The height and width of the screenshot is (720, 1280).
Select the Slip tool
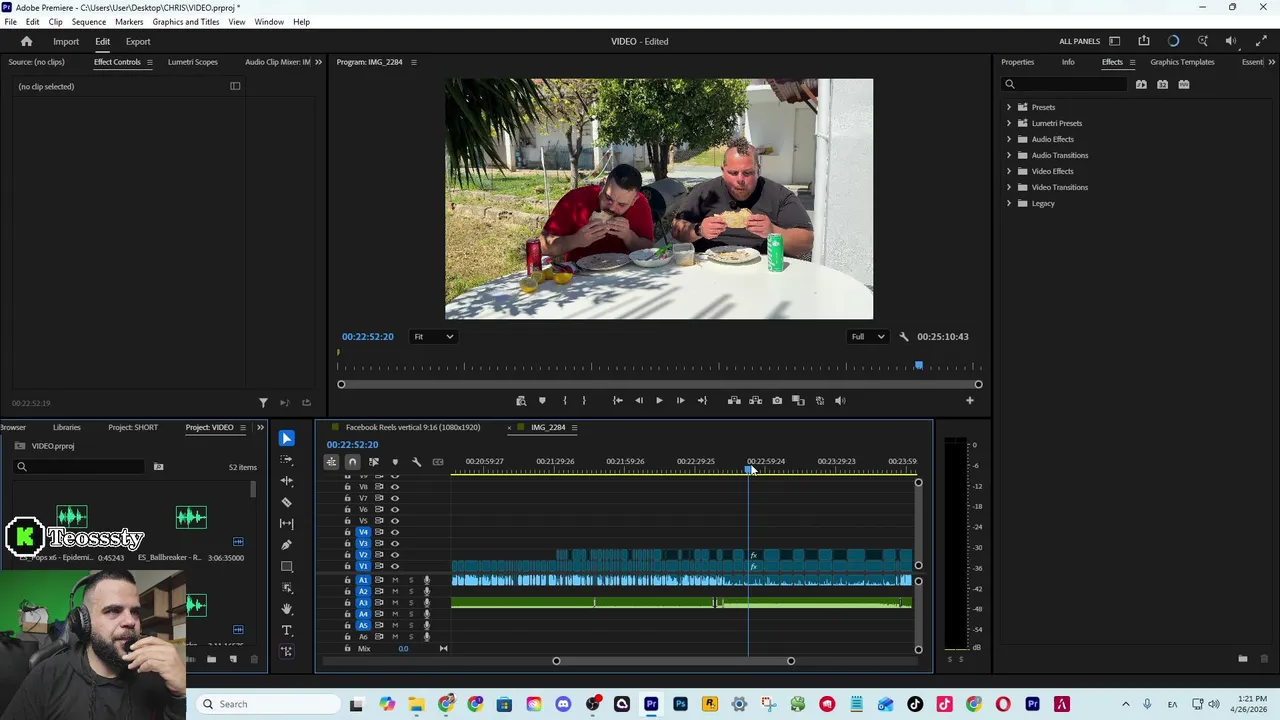(x=287, y=523)
